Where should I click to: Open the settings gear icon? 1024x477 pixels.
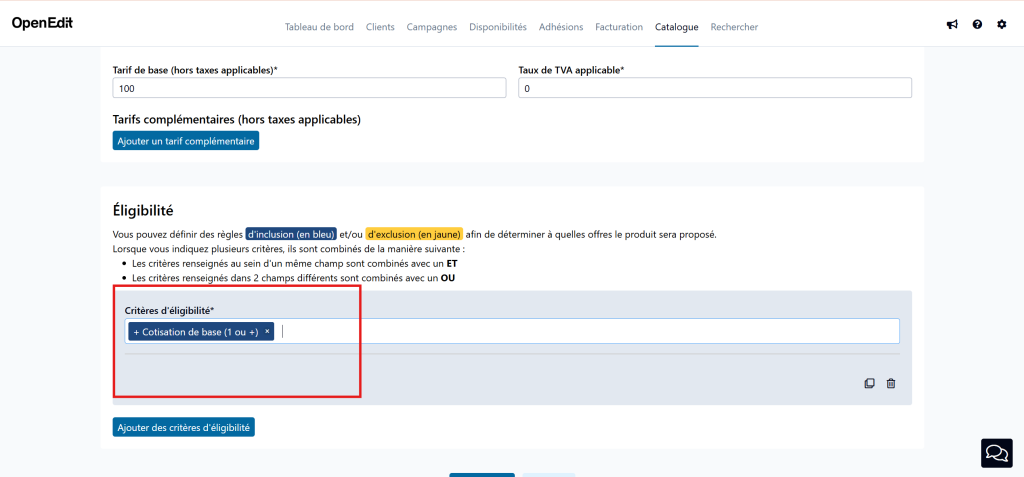(1001, 25)
